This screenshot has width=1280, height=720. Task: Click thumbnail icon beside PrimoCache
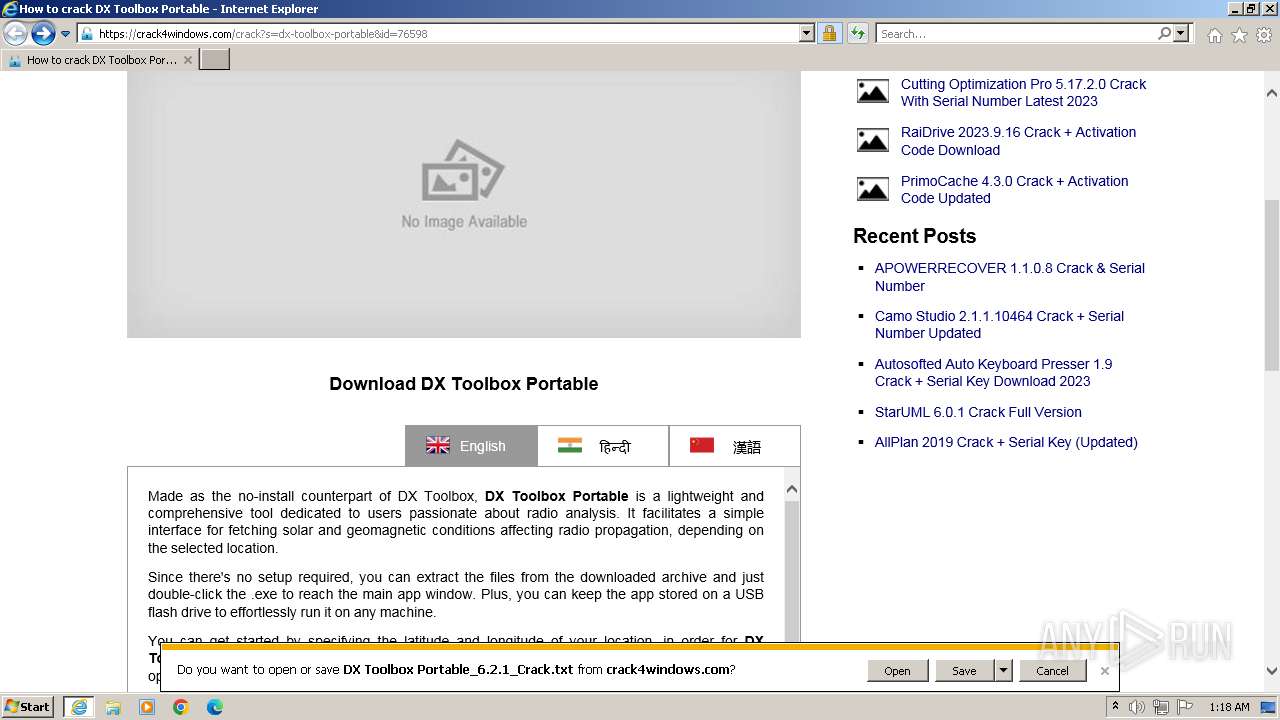(873, 189)
